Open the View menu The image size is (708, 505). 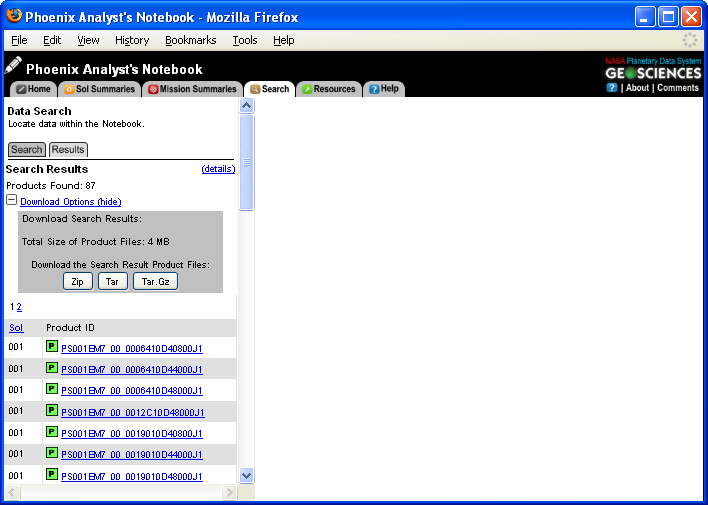point(88,40)
